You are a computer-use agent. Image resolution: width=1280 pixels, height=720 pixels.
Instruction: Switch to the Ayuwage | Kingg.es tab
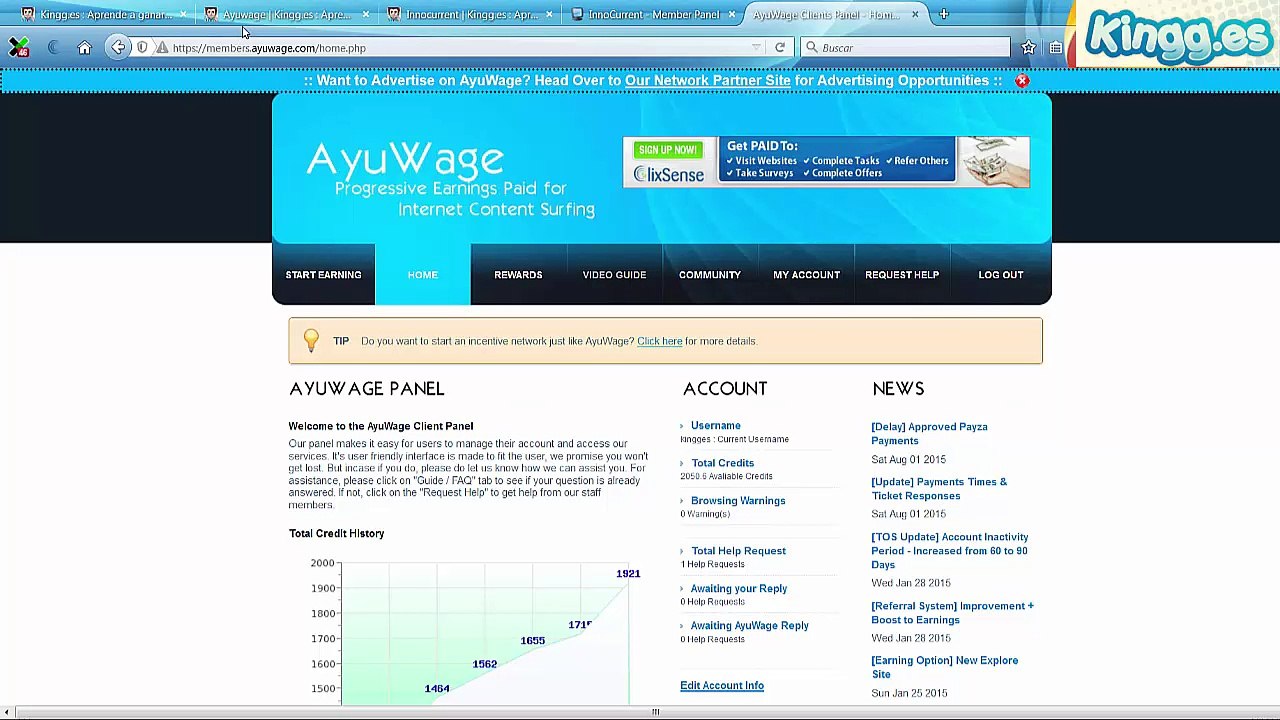click(x=285, y=14)
